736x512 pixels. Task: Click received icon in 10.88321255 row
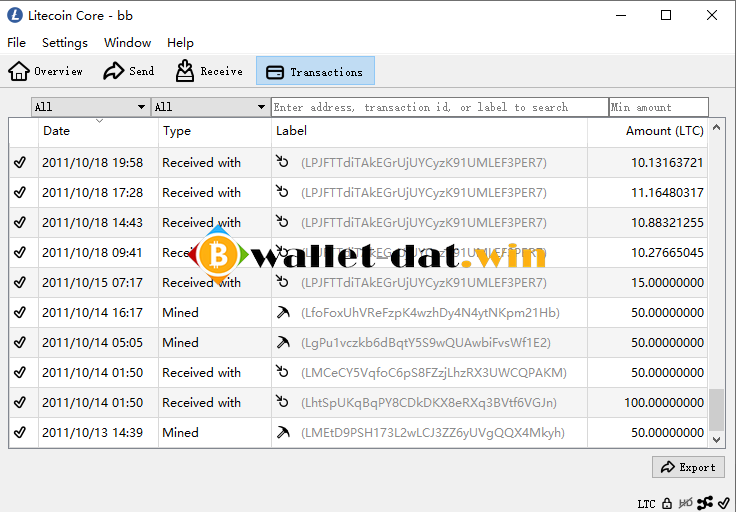282,222
